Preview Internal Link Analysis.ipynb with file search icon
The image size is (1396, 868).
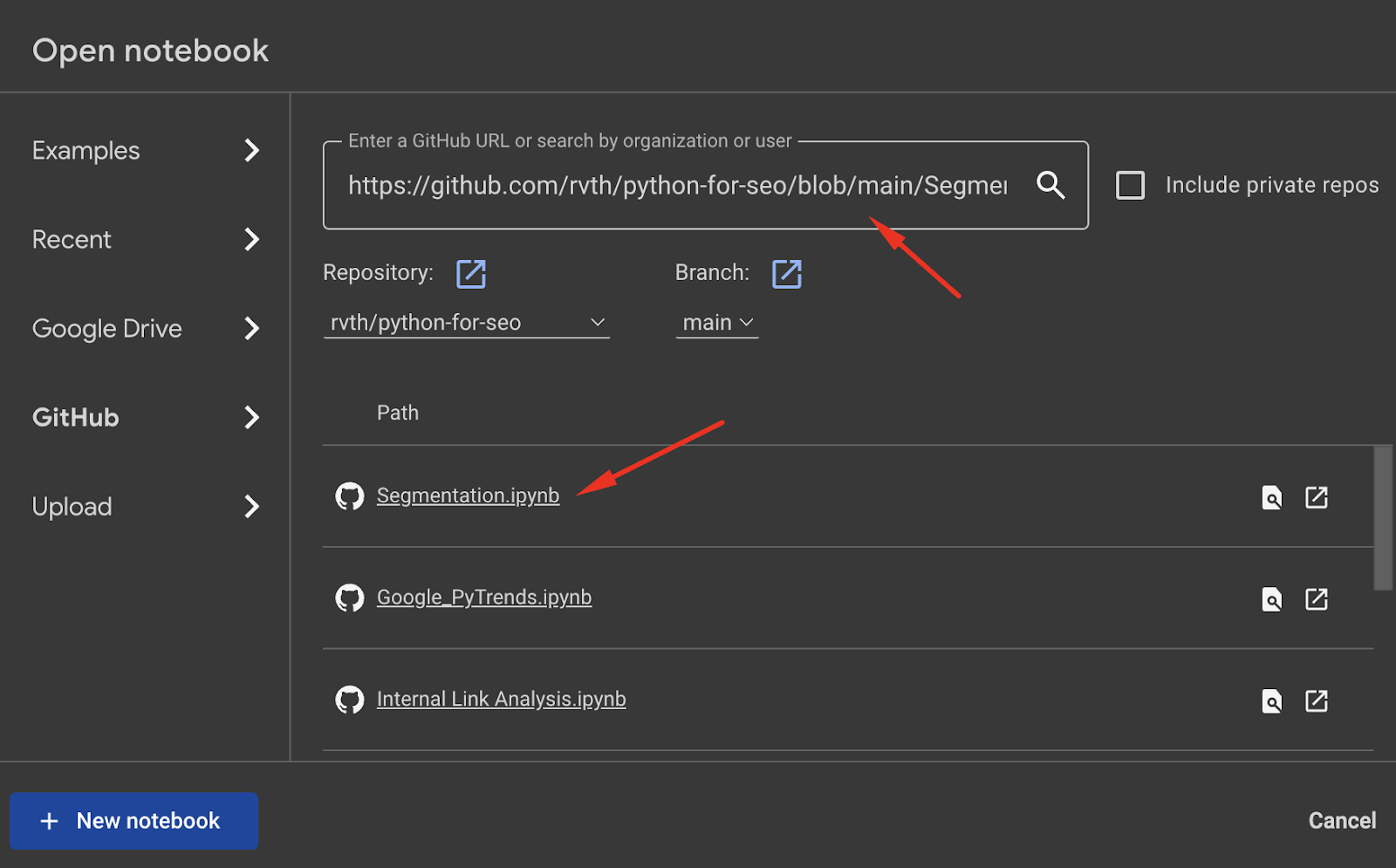point(1272,701)
